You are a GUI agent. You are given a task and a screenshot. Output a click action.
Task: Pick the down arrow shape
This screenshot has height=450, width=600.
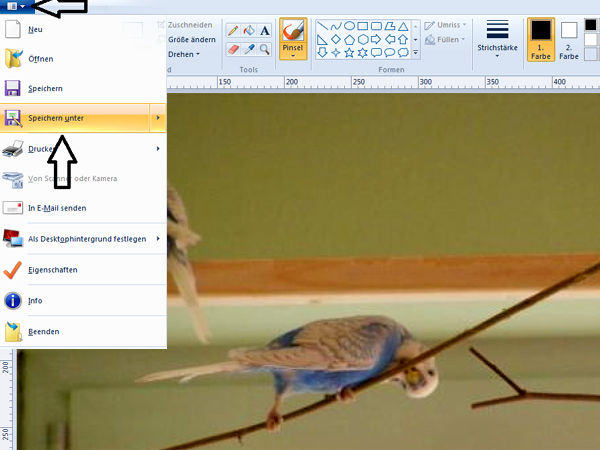click(x=323, y=52)
